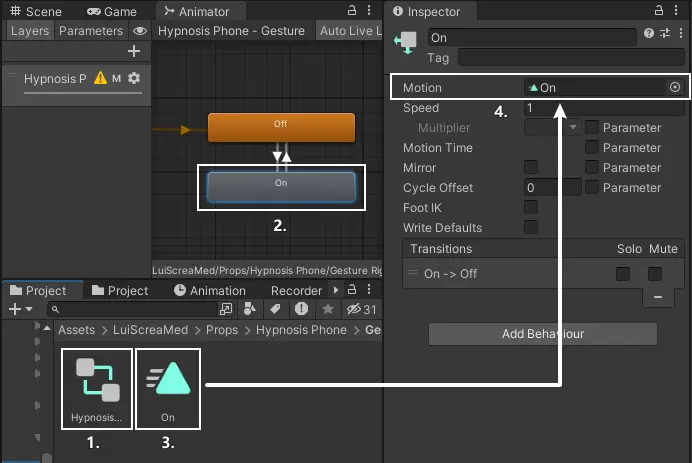Open the Animator window options menu
Screen dimensions: 692x463
point(369,10)
